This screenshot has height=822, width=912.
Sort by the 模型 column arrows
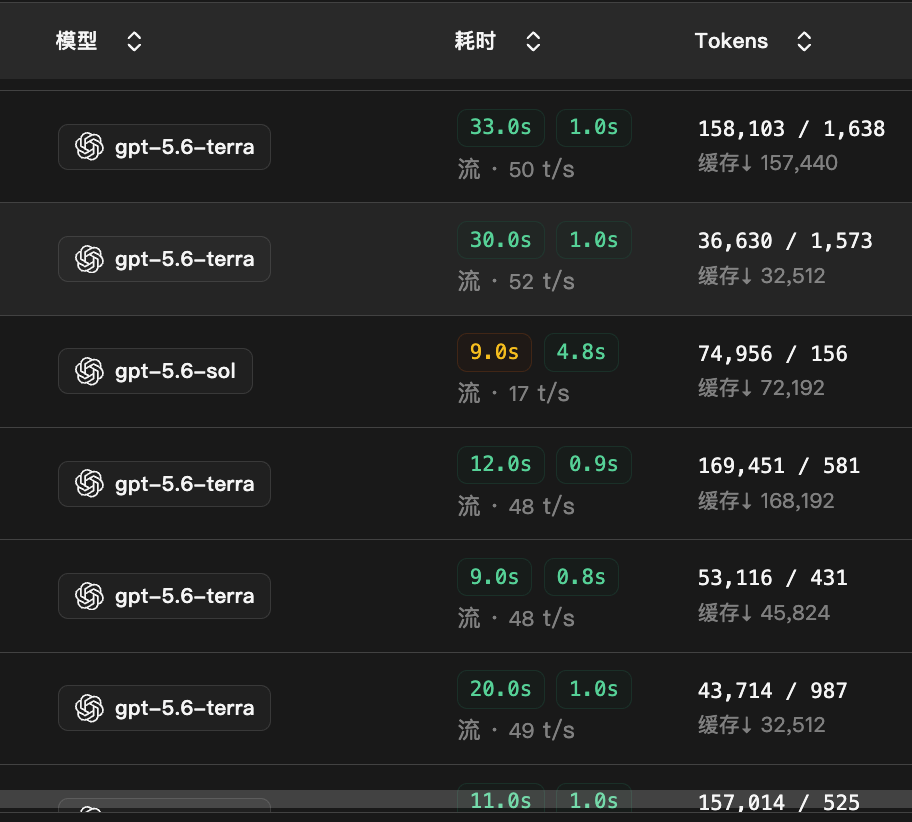pyautogui.click(x=134, y=41)
